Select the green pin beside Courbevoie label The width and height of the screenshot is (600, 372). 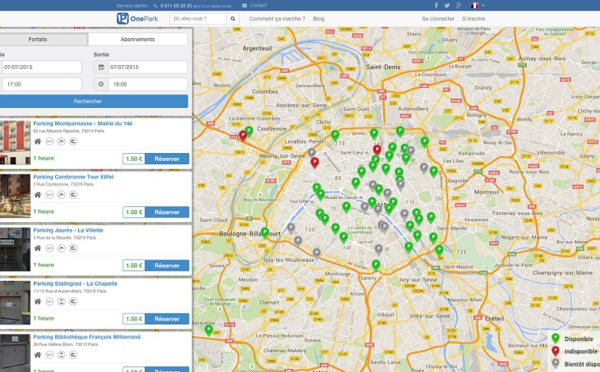(249, 131)
